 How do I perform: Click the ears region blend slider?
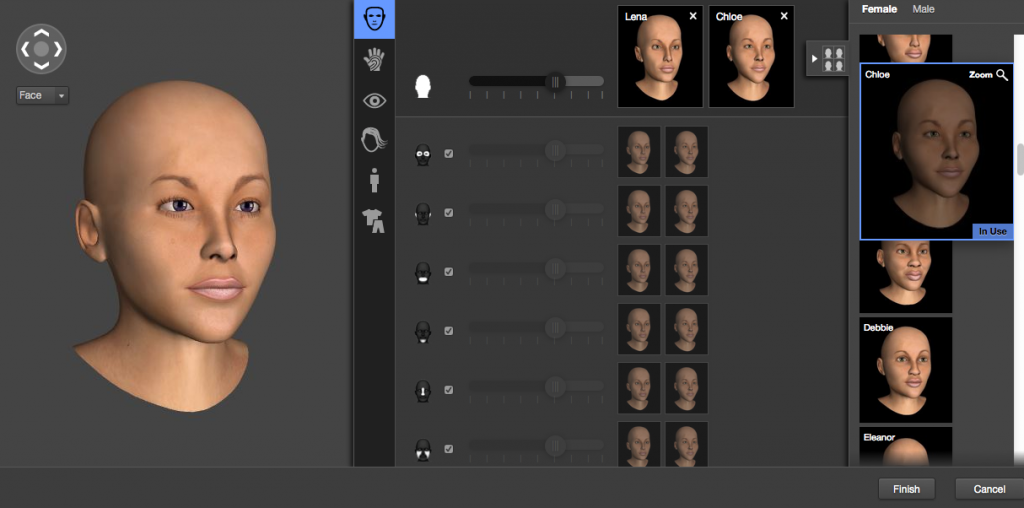point(536,209)
